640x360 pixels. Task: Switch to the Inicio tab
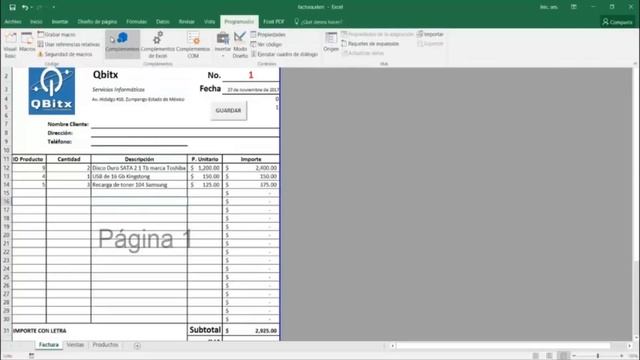[x=36, y=22]
